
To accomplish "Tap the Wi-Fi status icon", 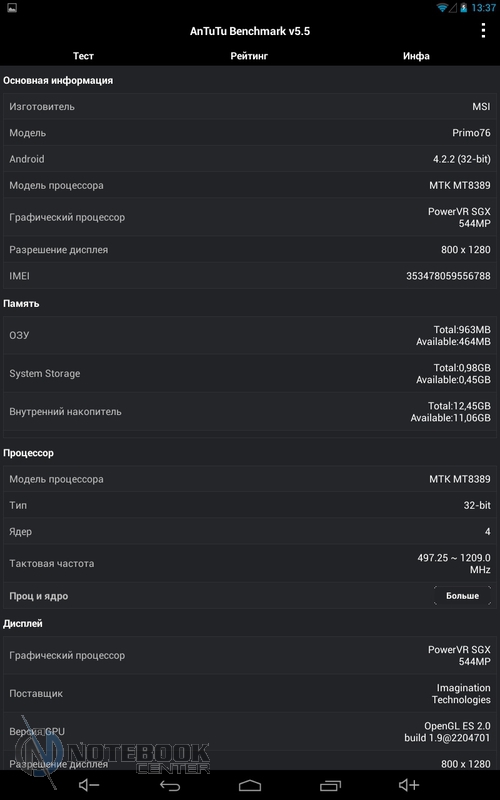I will click(x=442, y=7).
